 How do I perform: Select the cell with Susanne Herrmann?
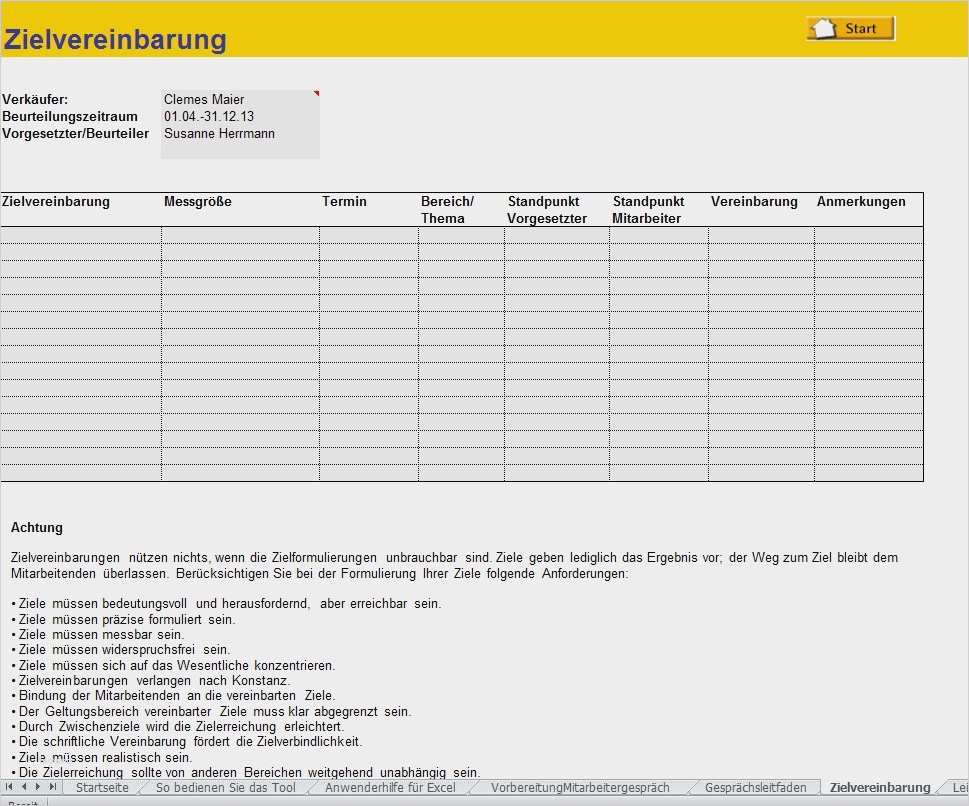(240, 134)
